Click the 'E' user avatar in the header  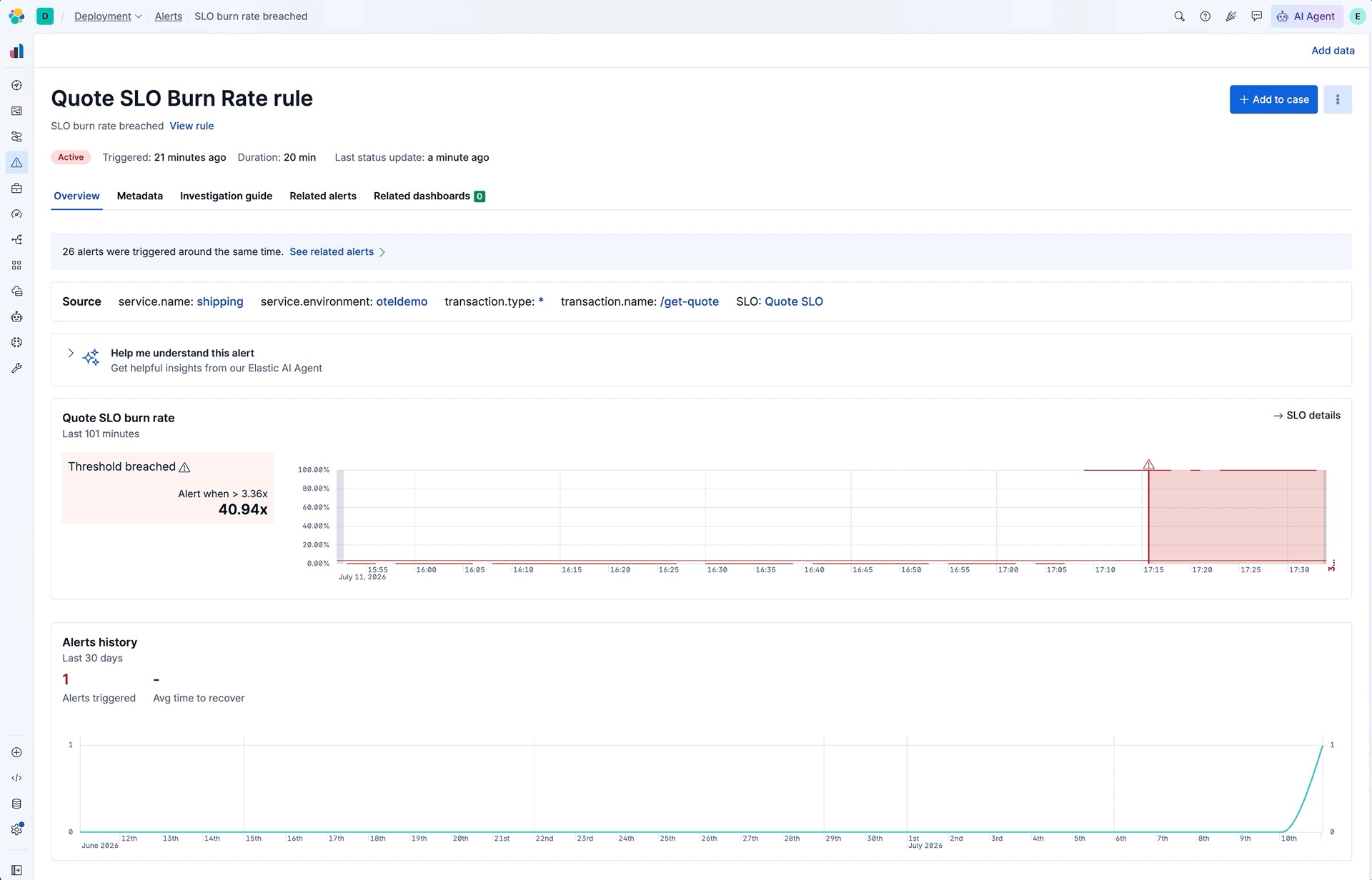click(1356, 16)
